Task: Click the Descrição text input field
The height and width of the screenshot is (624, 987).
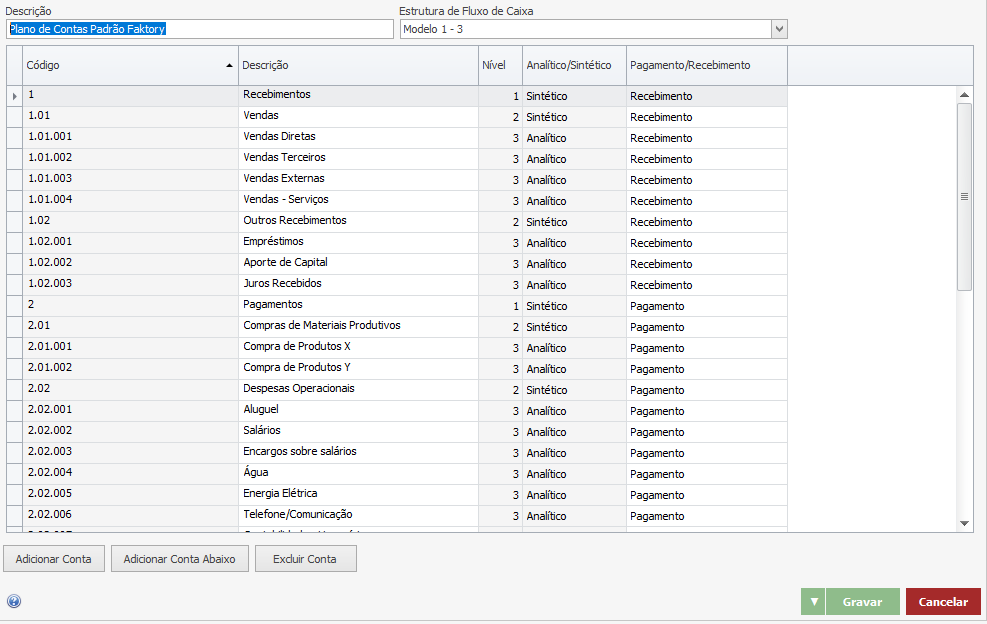Action: point(199,29)
